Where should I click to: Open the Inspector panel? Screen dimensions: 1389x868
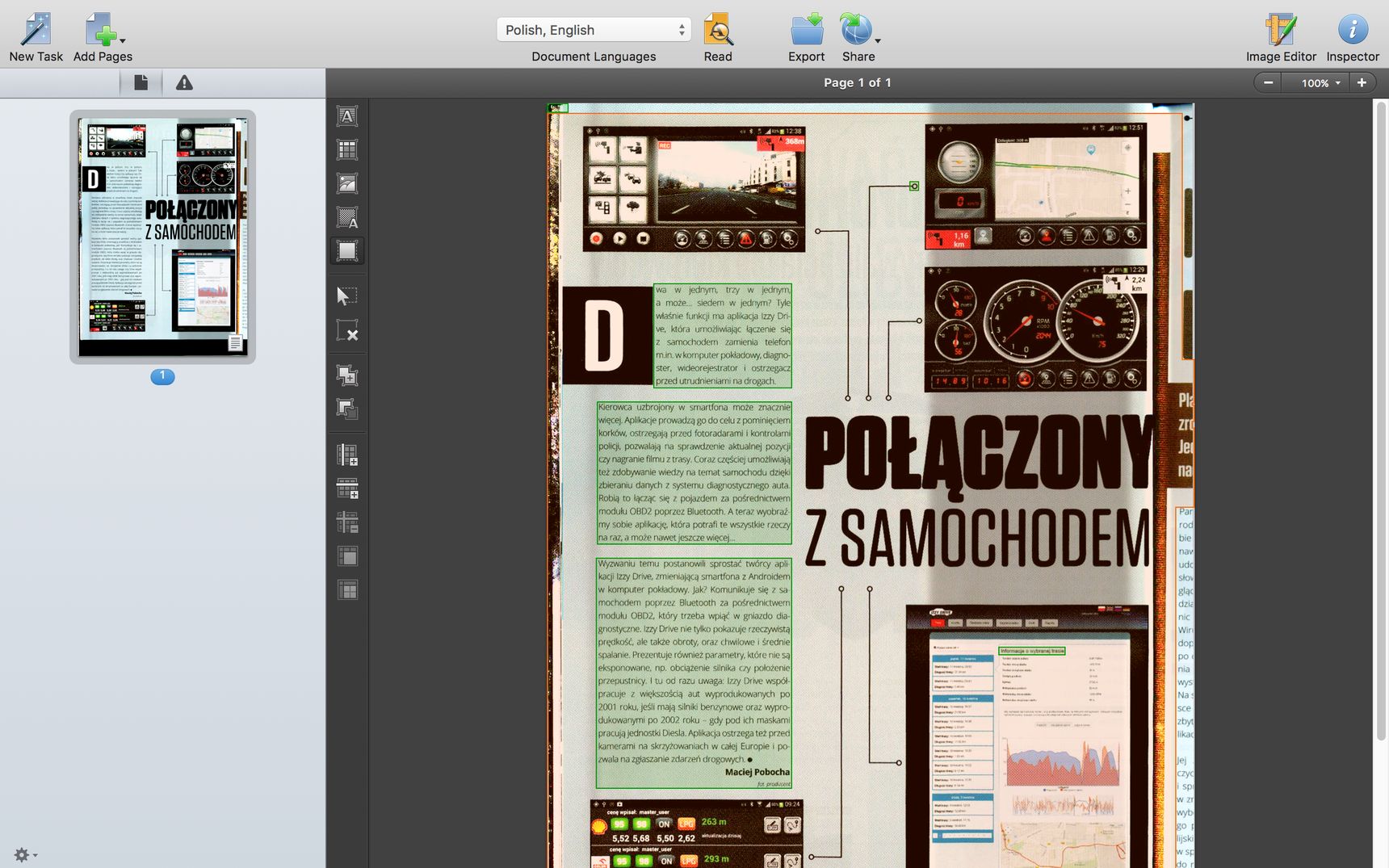point(1353,30)
